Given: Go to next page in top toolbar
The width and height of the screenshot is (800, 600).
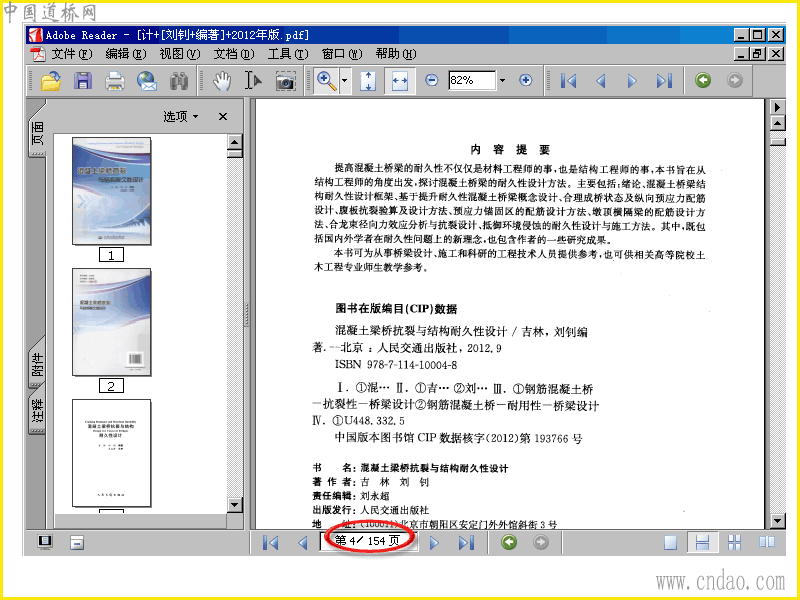Looking at the screenshot, I should point(632,81).
